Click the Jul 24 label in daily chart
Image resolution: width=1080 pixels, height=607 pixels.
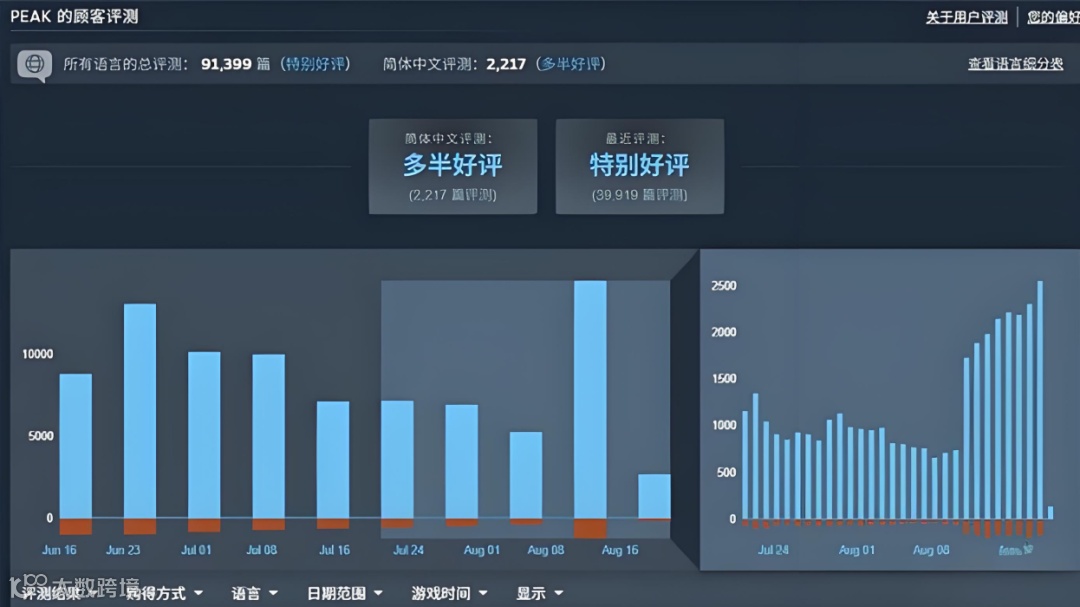click(773, 550)
